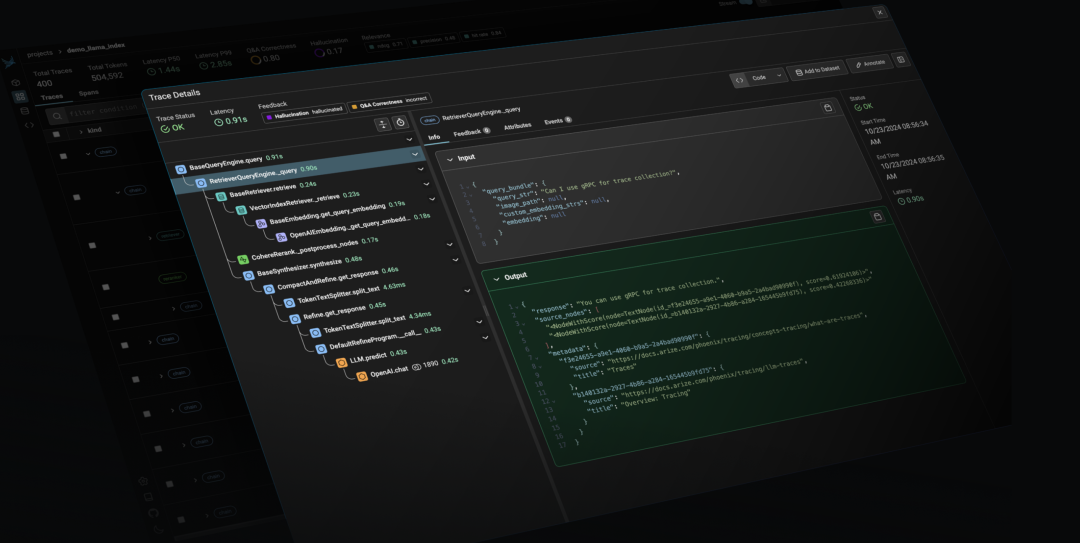Click the CompactAndRefine.get_response span icon
The width and height of the screenshot is (1080, 543).
point(269,289)
